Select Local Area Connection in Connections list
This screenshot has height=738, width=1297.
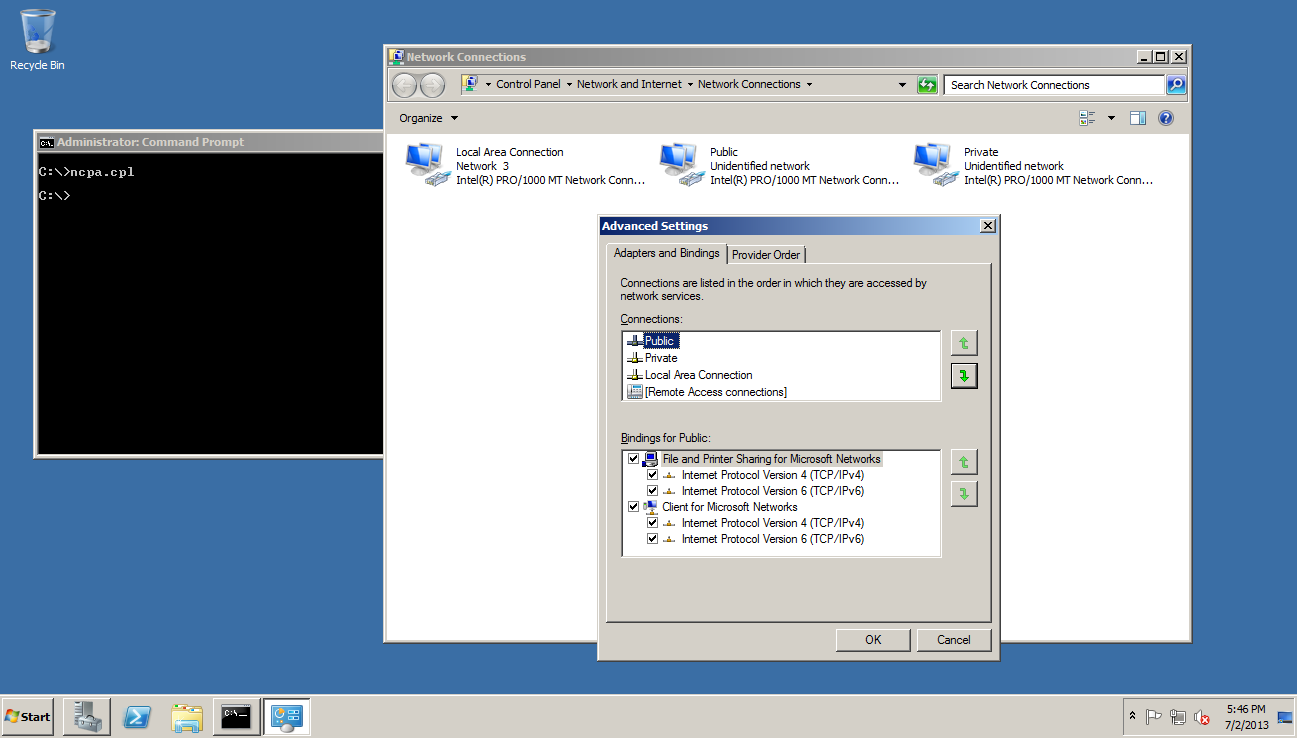pyautogui.click(x=698, y=375)
